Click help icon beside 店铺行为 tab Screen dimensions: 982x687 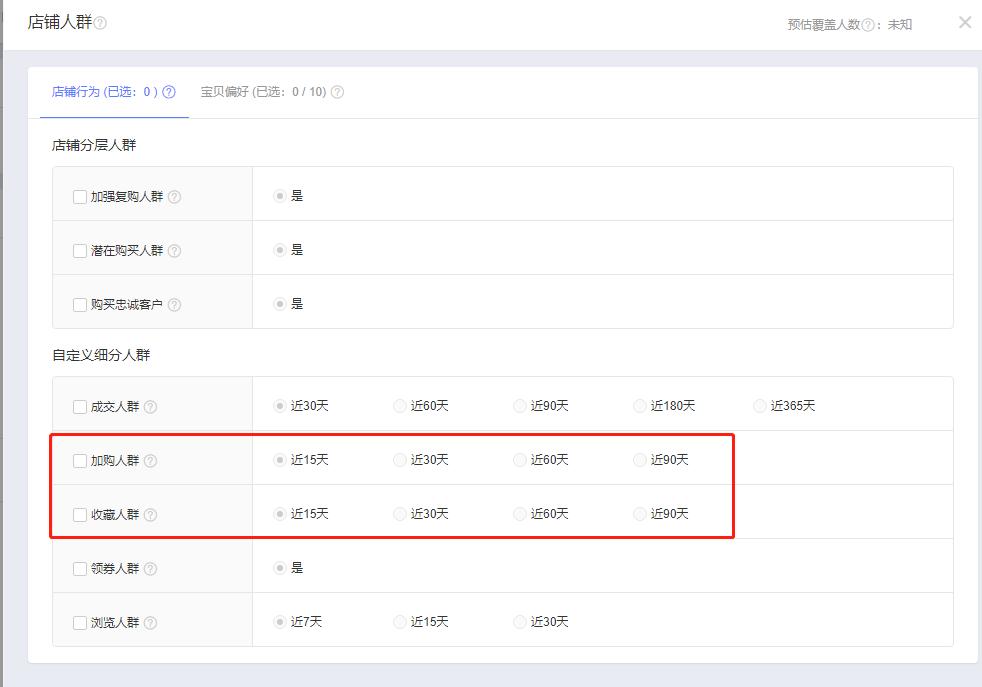pyautogui.click(x=169, y=92)
